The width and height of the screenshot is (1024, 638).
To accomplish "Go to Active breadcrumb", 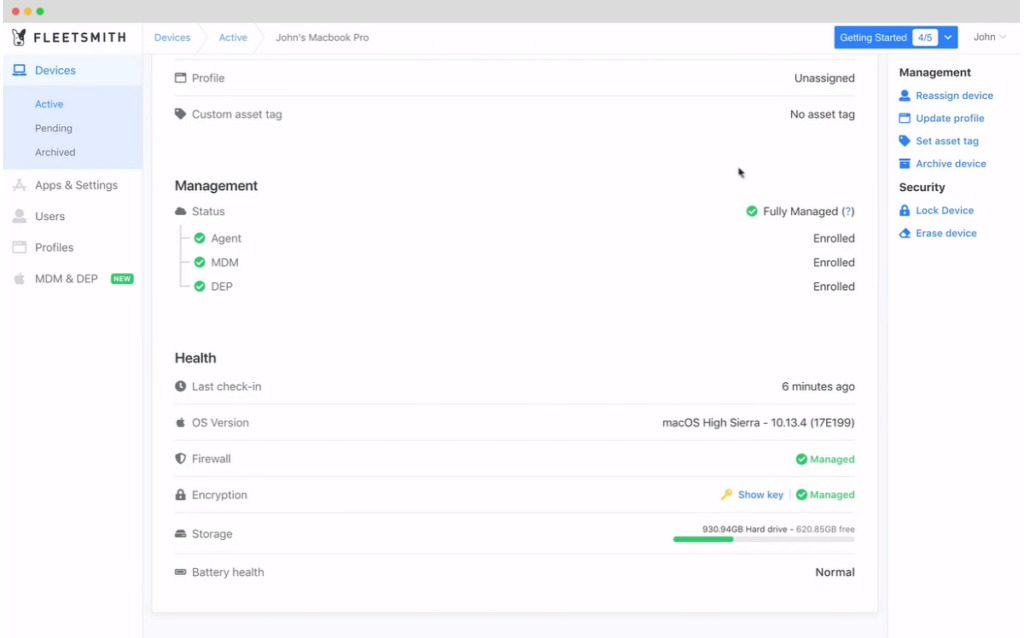I will pyautogui.click(x=233, y=37).
